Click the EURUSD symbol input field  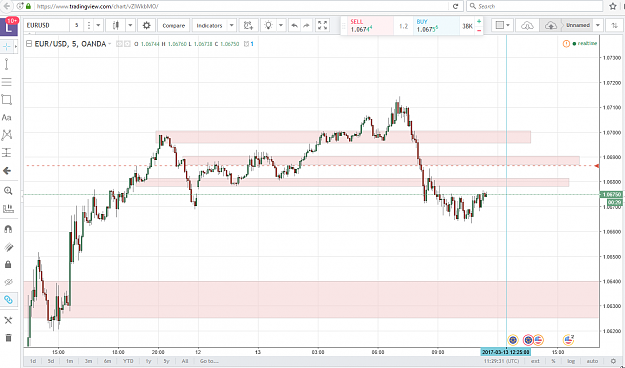(46, 26)
